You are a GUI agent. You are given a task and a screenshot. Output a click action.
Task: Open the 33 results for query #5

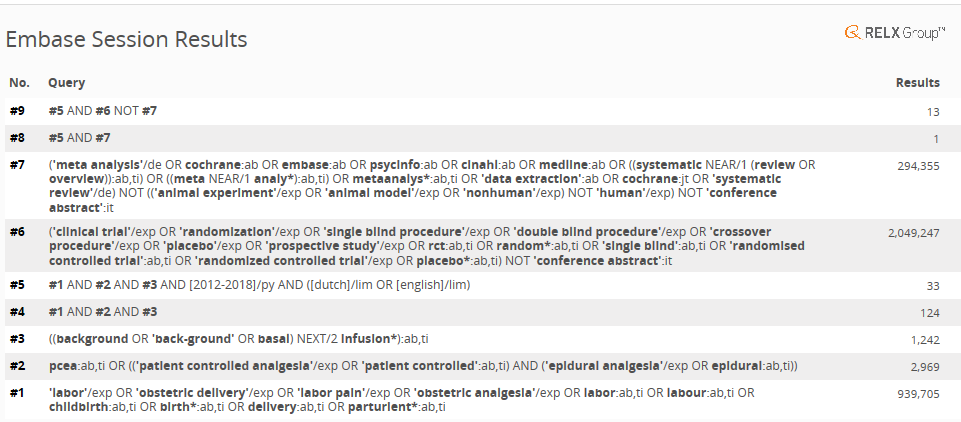(932, 286)
